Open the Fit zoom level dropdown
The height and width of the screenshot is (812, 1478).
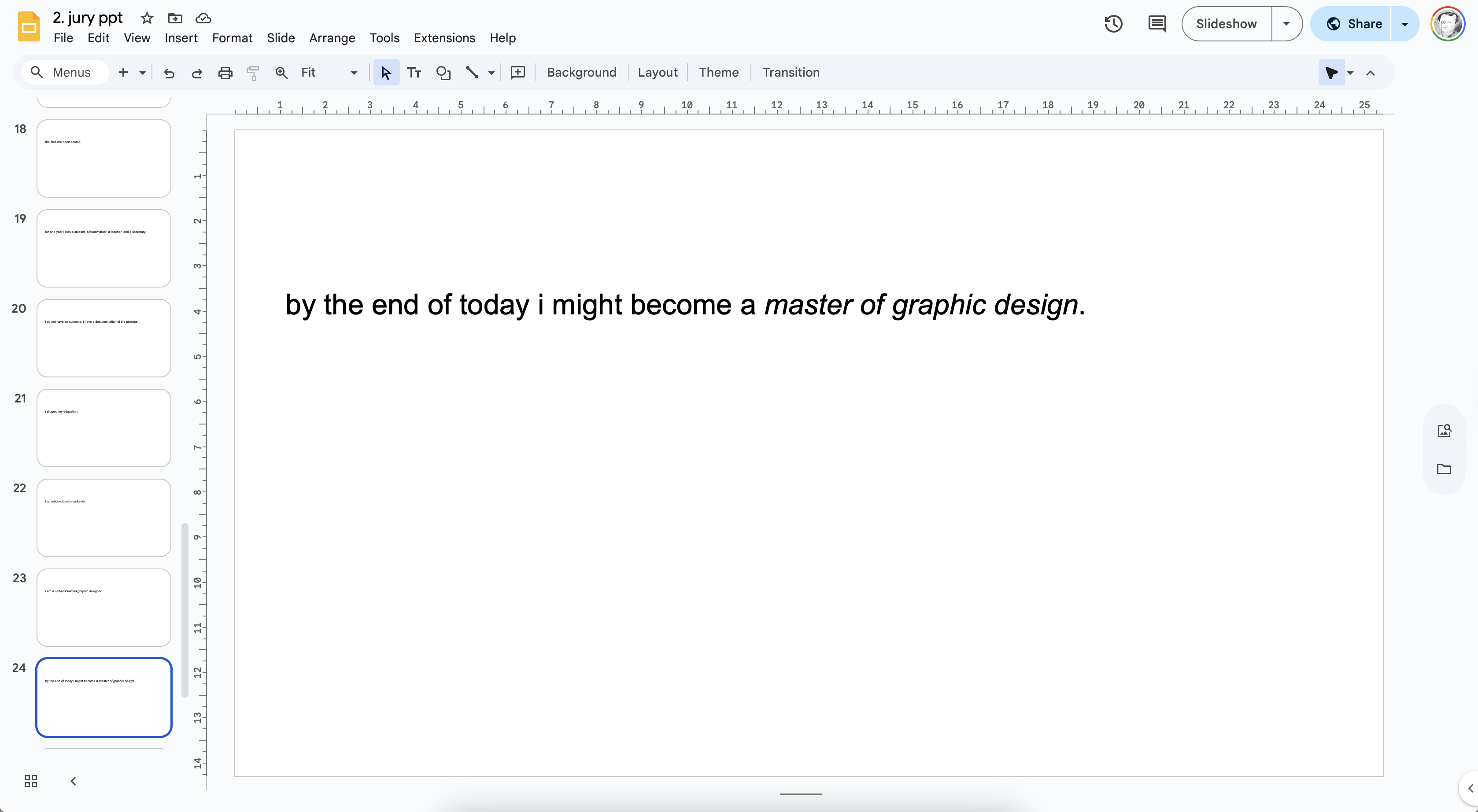tap(354, 73)
